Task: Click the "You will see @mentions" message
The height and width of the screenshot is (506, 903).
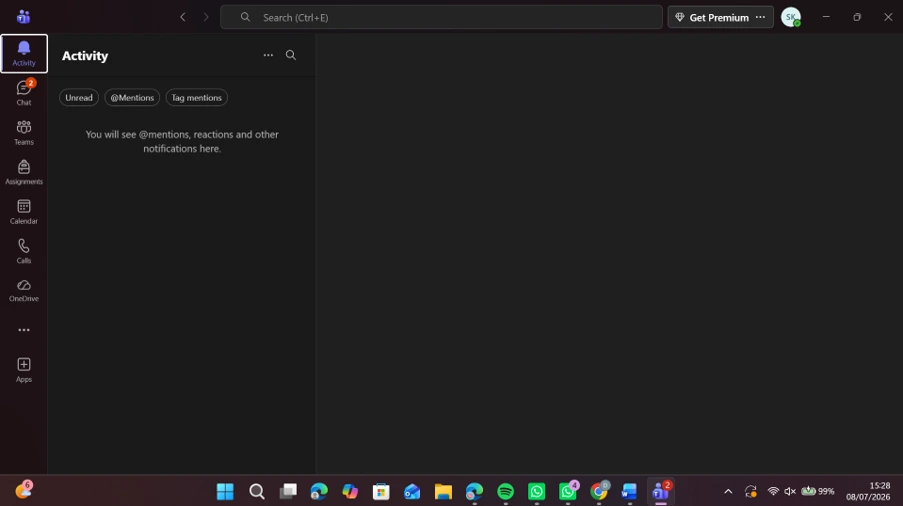Action: click(x=182, y=141)
